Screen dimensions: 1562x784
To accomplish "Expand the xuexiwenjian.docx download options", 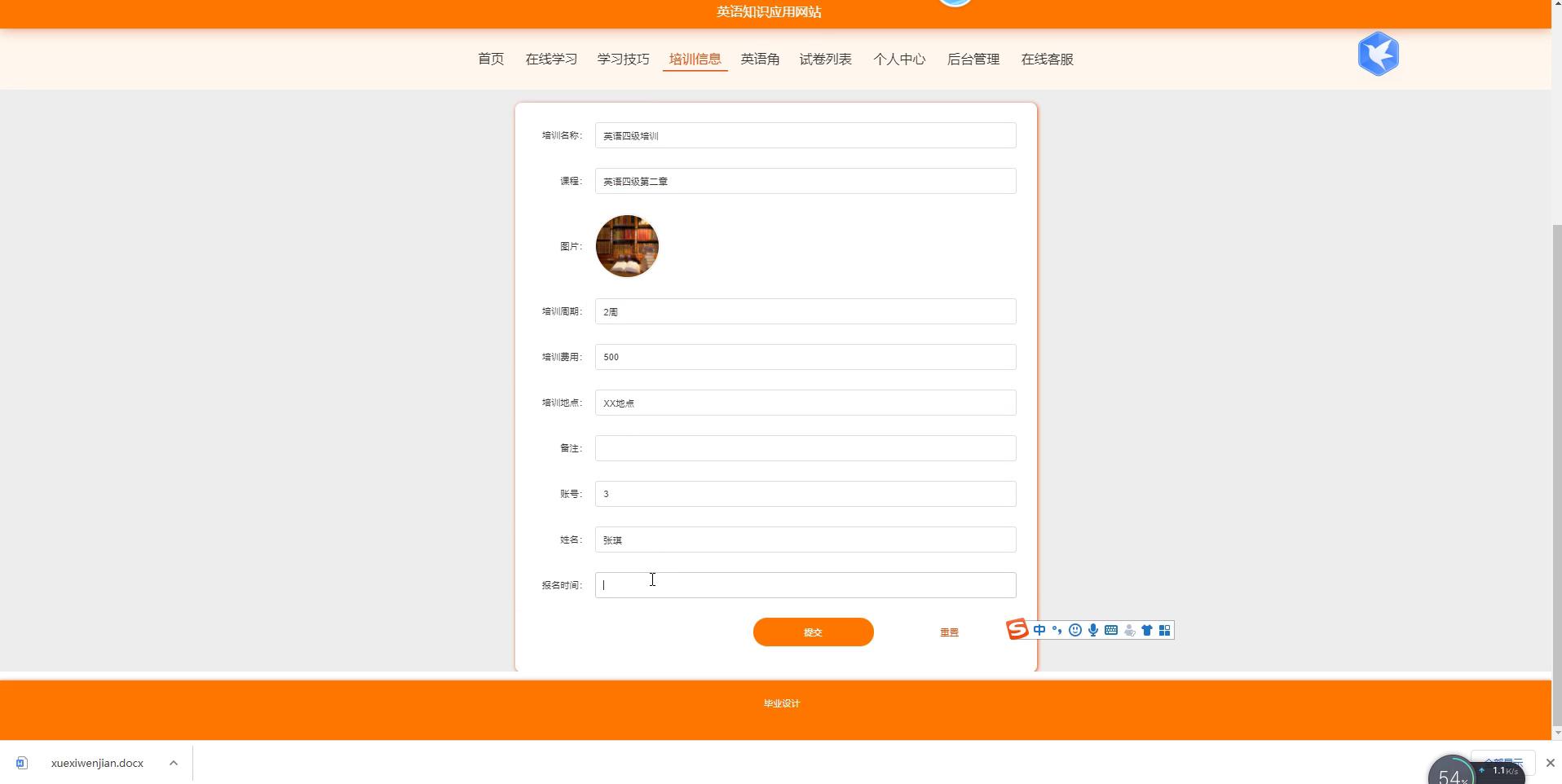I will click(173, 763).
